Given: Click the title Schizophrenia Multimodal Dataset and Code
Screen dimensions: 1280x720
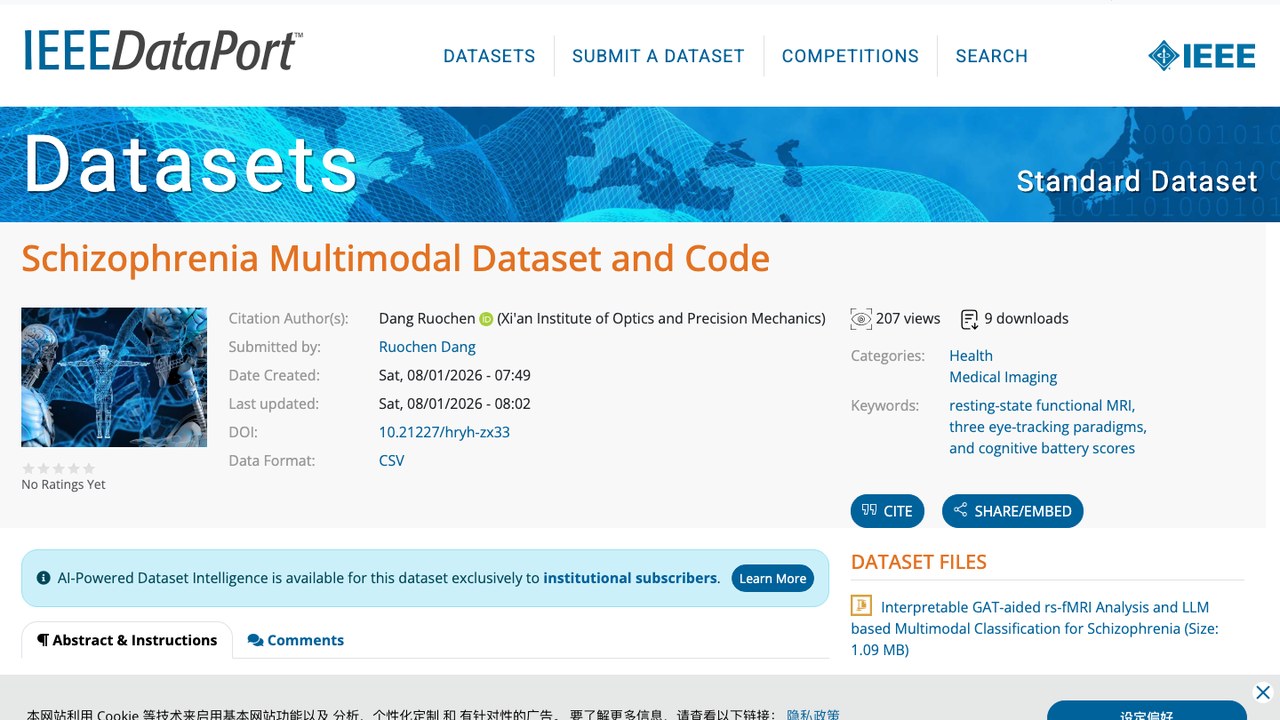Looking at the screenshot, I should [396, 259].
